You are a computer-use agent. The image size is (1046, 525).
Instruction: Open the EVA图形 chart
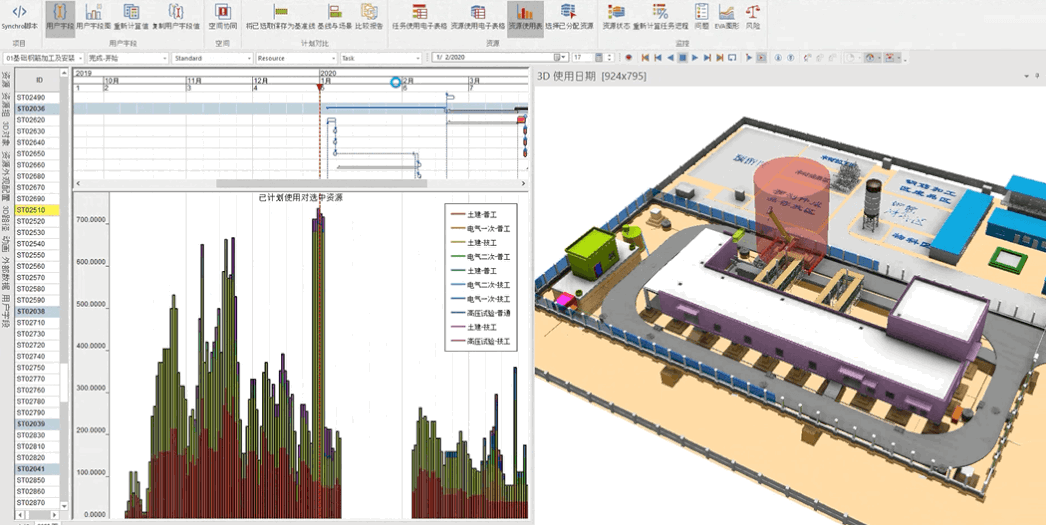pos(726,18)
